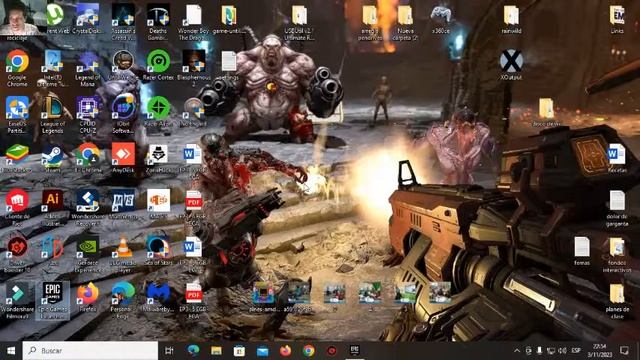Open the Google Chrome desktop shortcut

tap(17, 68)
